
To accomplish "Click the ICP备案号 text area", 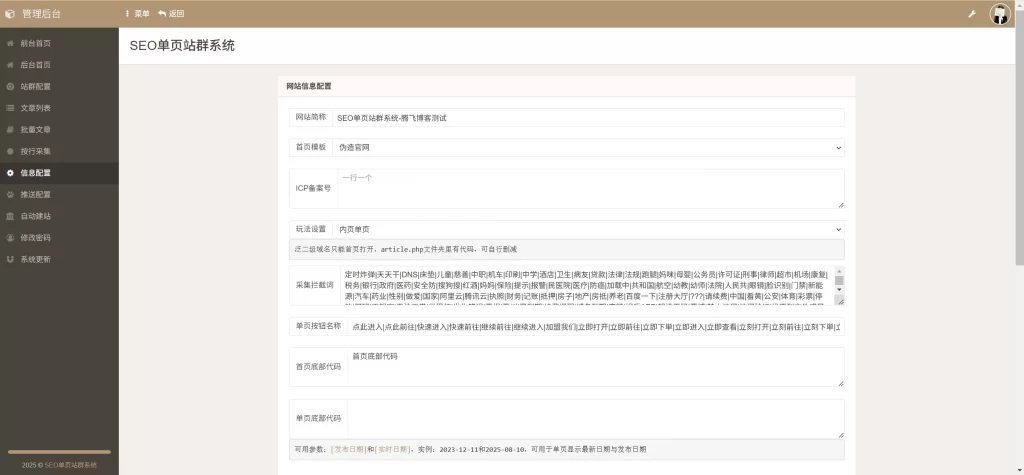I will click(591, 188).
